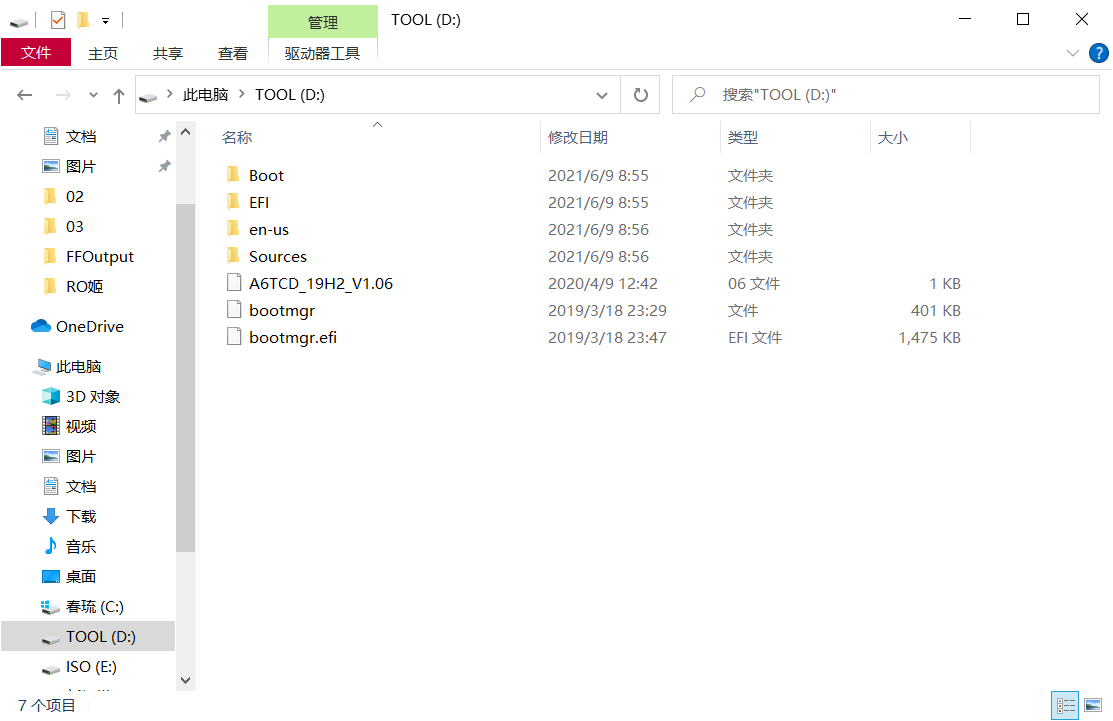The image size is (1113, 721).
Task: Go up one folder level arrow
Action: pyautogui.click(x=119, y=96)
